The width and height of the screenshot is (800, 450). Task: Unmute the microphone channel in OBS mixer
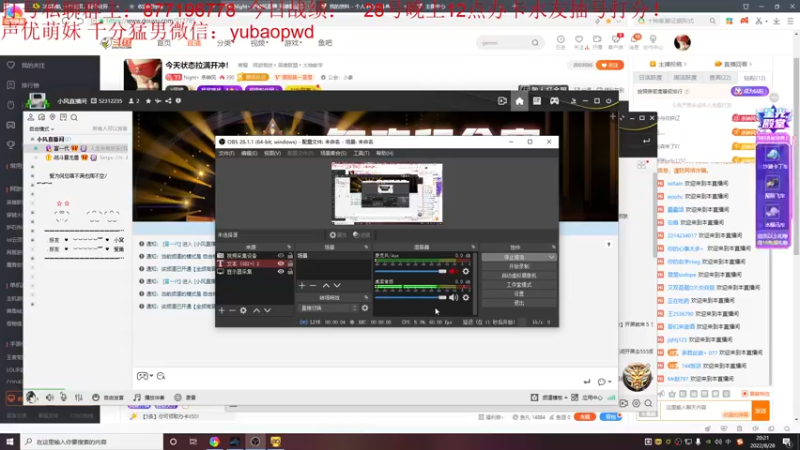pyautogui.click(x=453, y=271)
